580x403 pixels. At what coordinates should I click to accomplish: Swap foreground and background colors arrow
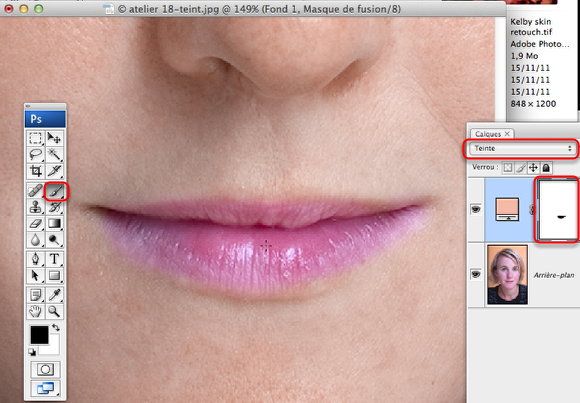point(56,328)
